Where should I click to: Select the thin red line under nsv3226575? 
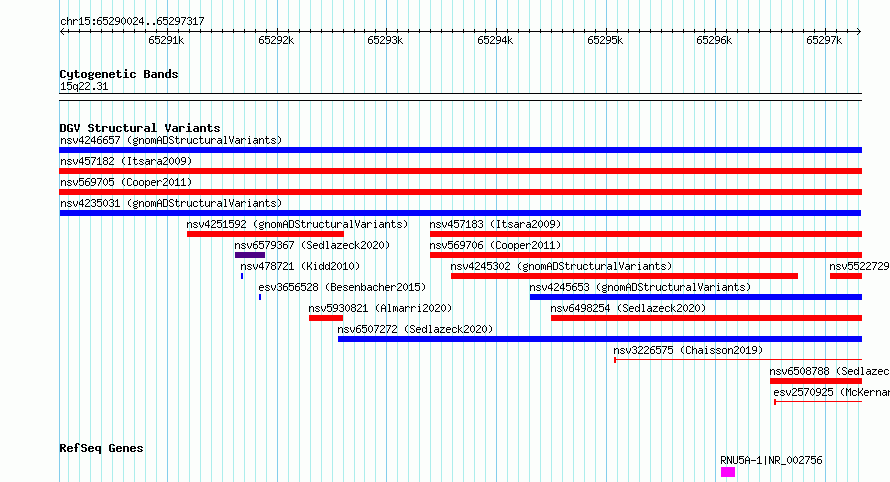738,360
